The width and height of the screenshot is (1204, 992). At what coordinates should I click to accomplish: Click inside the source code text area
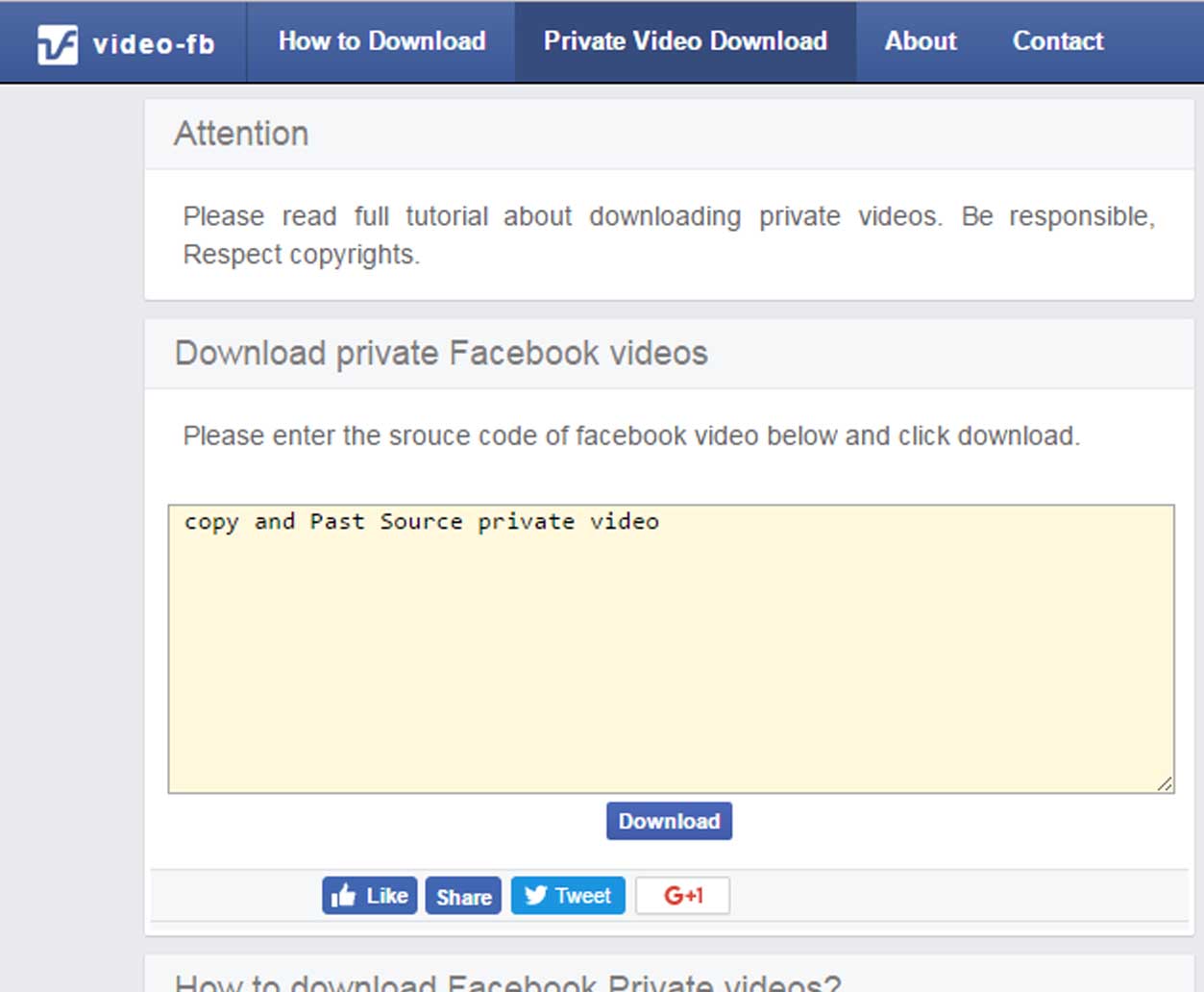[671, 649]
